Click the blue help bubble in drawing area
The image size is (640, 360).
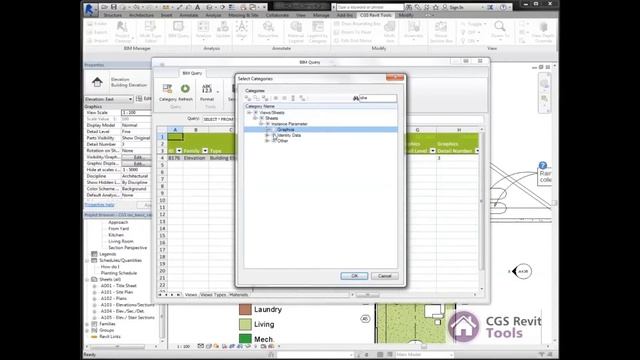[542, 165]
